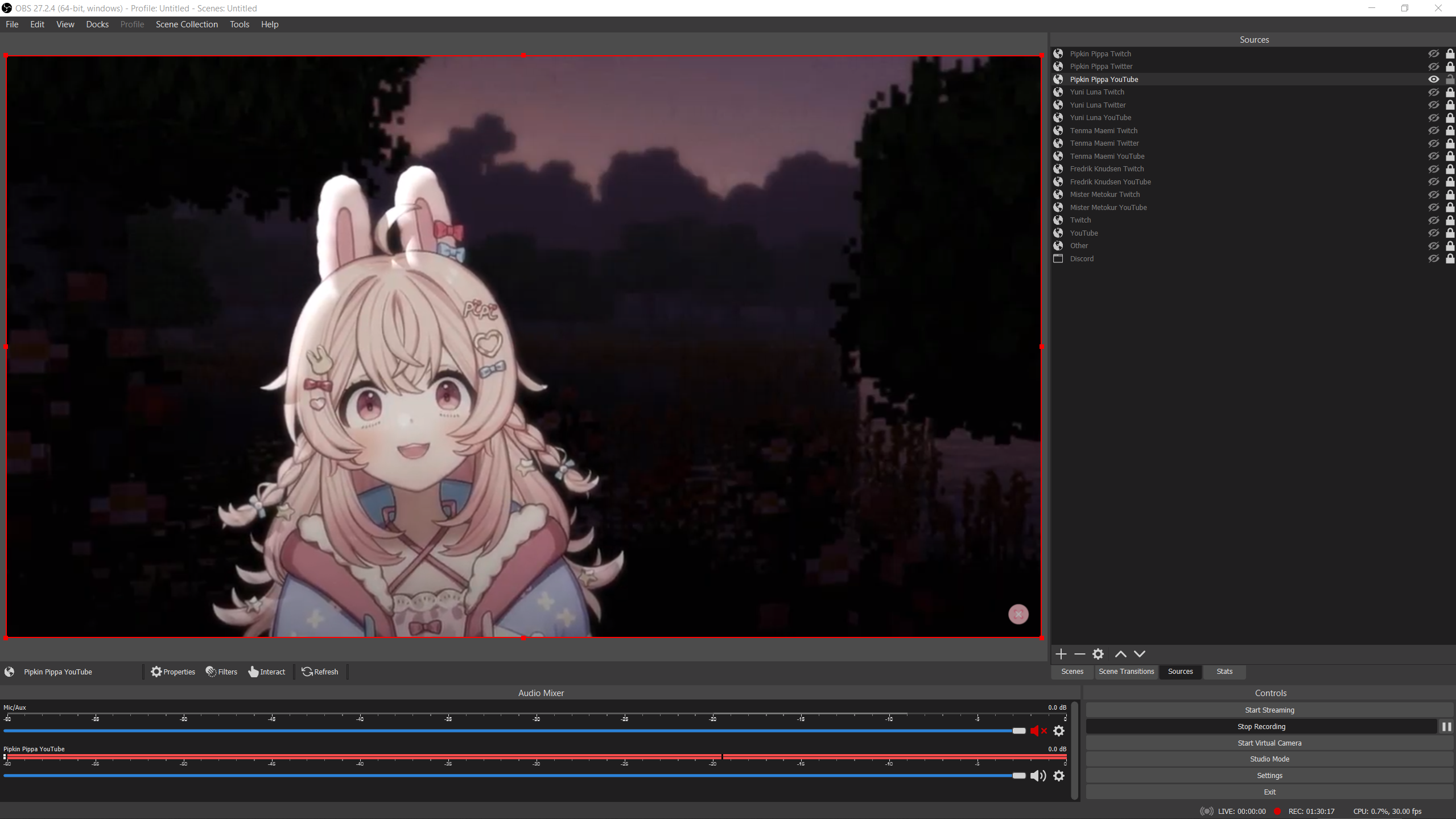Switch to the Stats tab
This screenshot has height=819, width=1456.
coord(1224,672)
